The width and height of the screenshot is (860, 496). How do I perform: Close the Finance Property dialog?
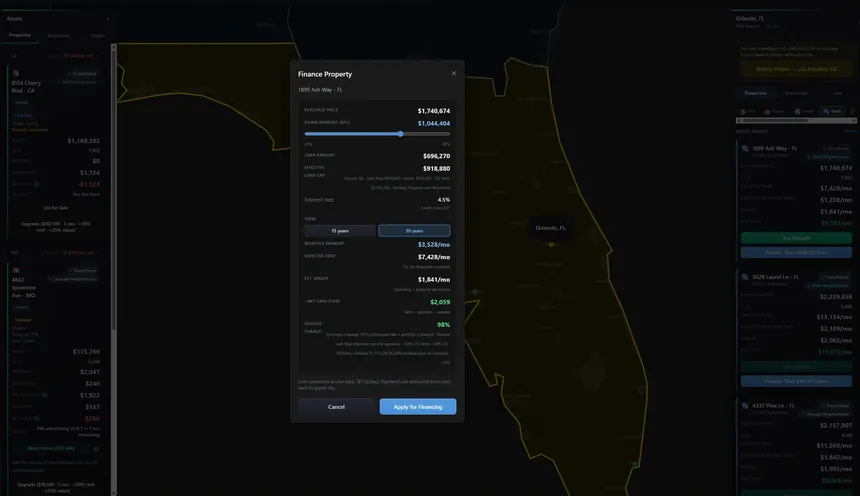click(454, 74)
